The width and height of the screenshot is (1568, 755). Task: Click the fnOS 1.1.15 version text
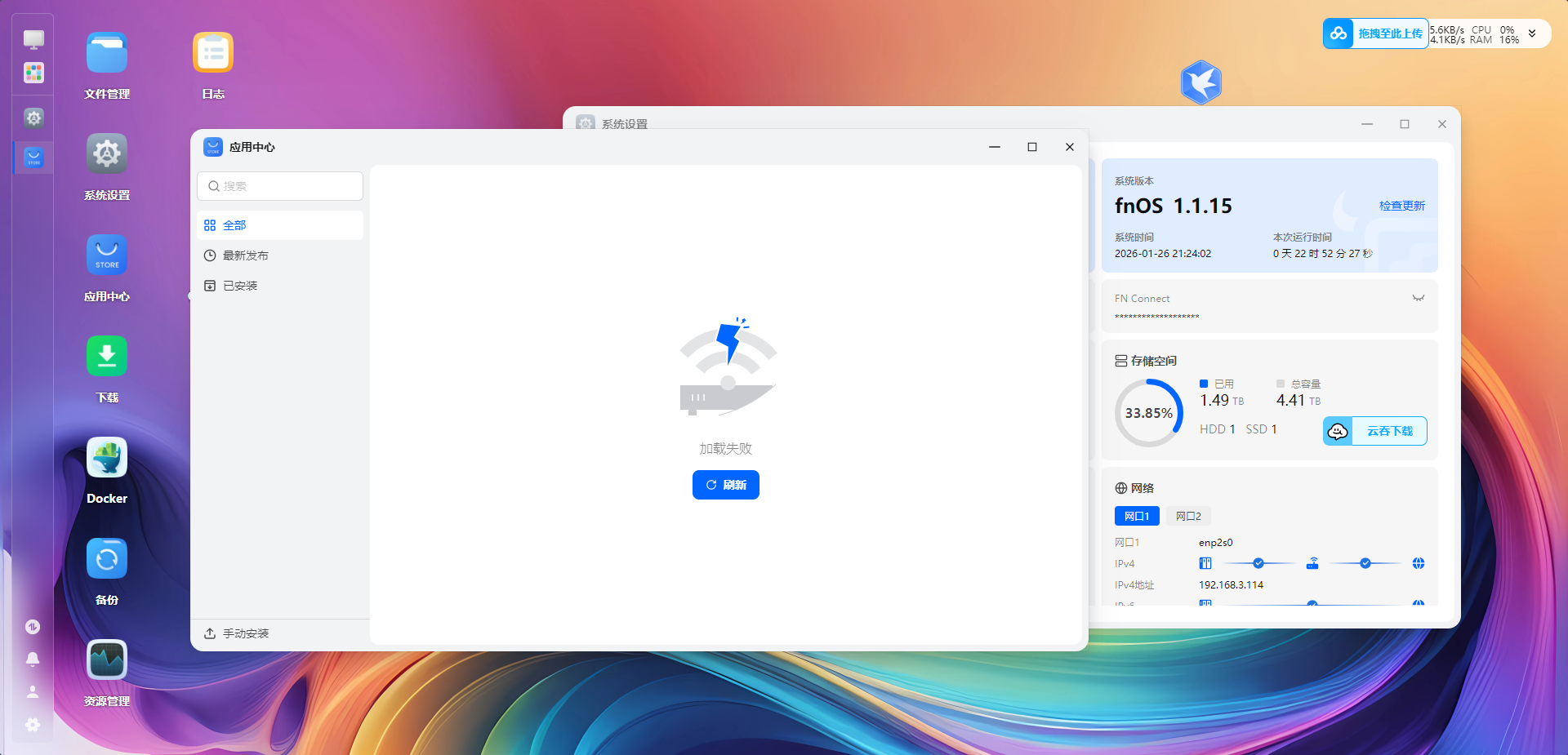point(1174,206)
